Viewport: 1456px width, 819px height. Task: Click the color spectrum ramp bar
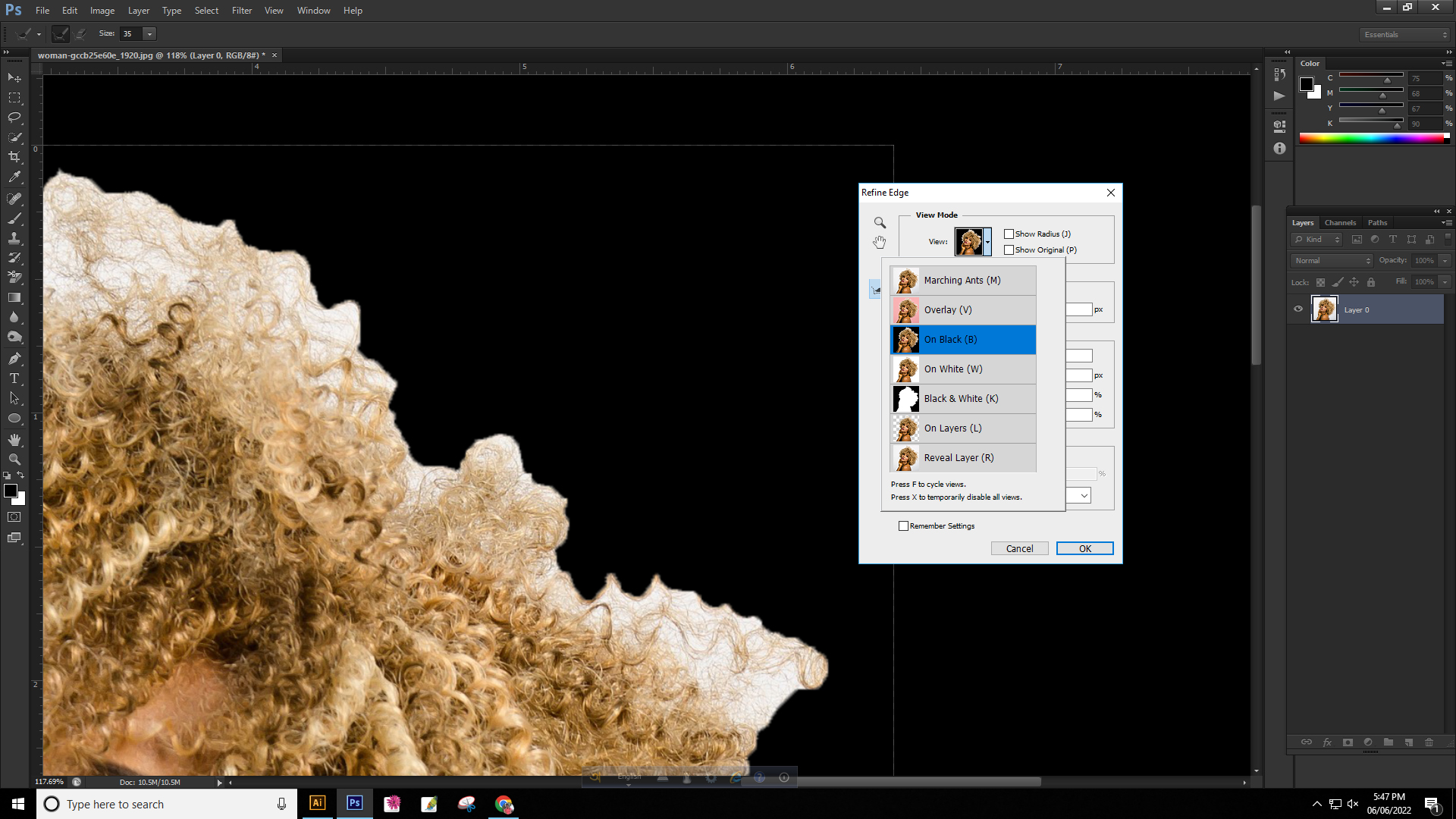(x=1373, y=138)
